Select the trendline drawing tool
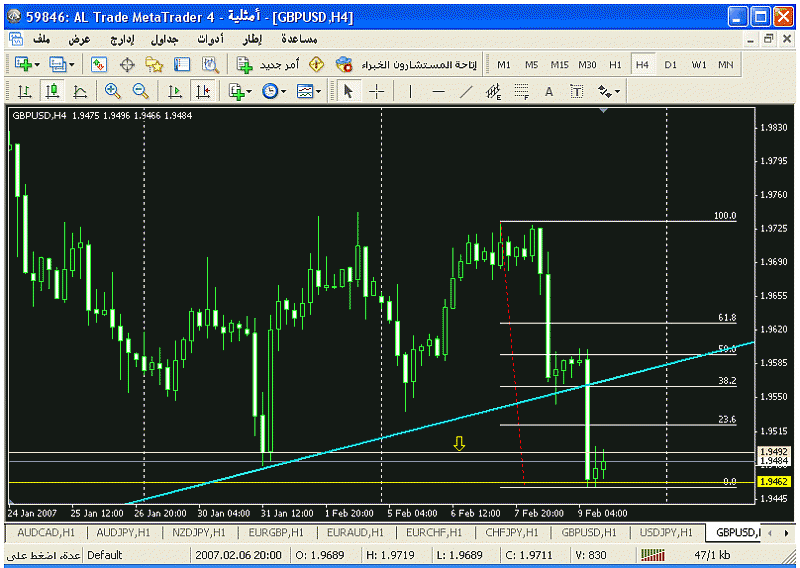 point(465,91)
